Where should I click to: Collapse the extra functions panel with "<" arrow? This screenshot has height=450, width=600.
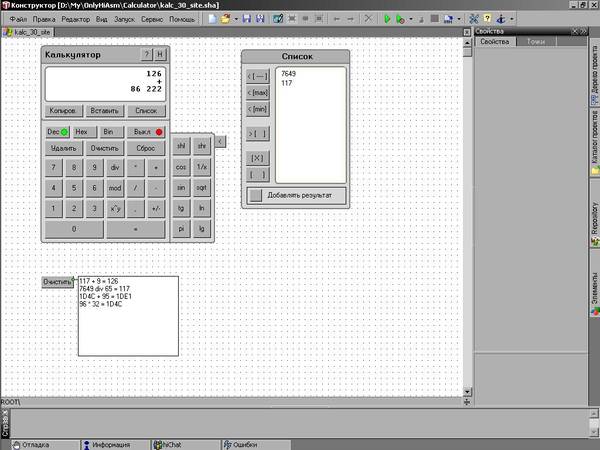click(220, 141)
